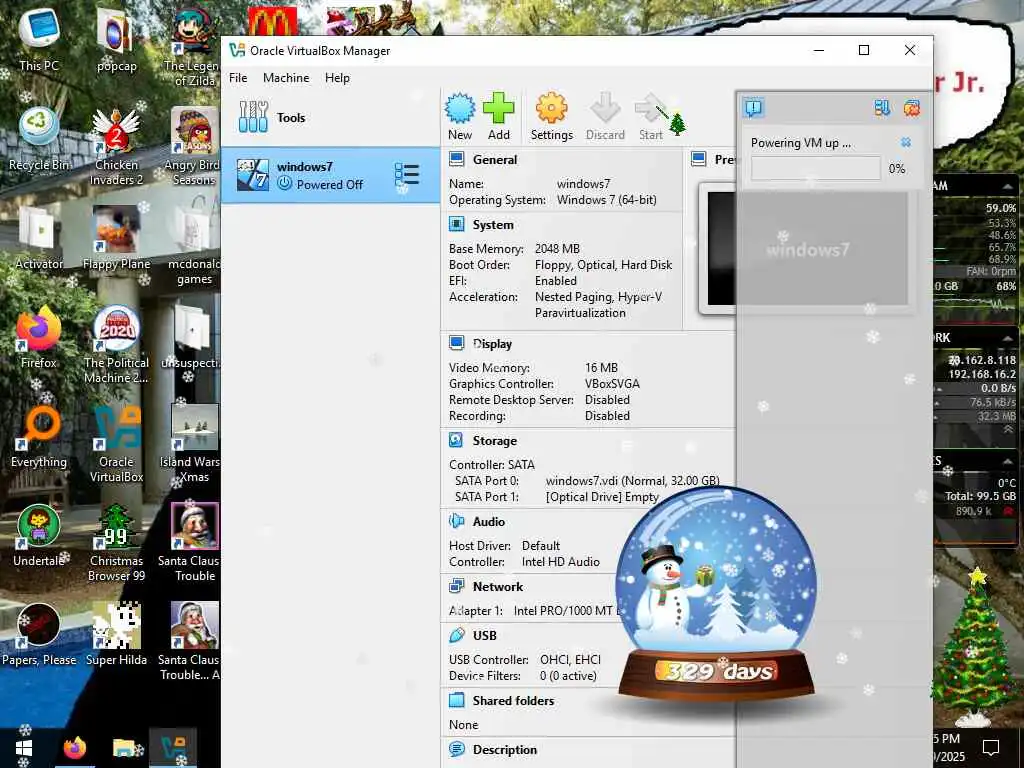This screenshot has height=768, width=1024.
Task: Click the Optical Drive Empty entry
Action: (602, 497)
